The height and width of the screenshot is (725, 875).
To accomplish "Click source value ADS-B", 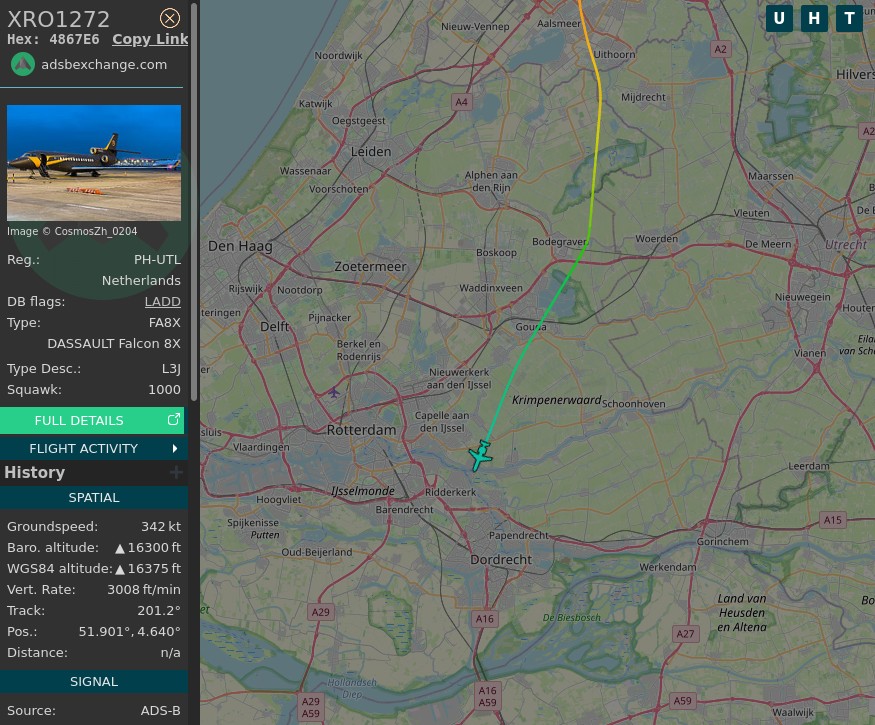I will [x=161, y=710].
